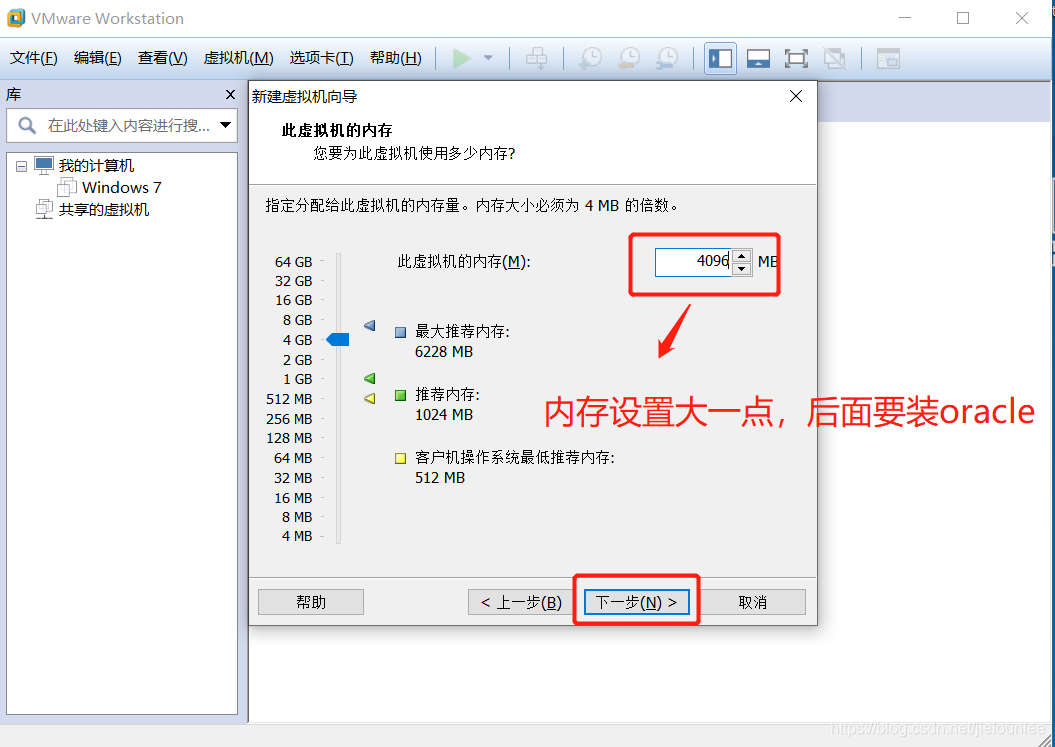Collapse the 我的计算机 tree node
1055x747 pixels.
[21, 165]
